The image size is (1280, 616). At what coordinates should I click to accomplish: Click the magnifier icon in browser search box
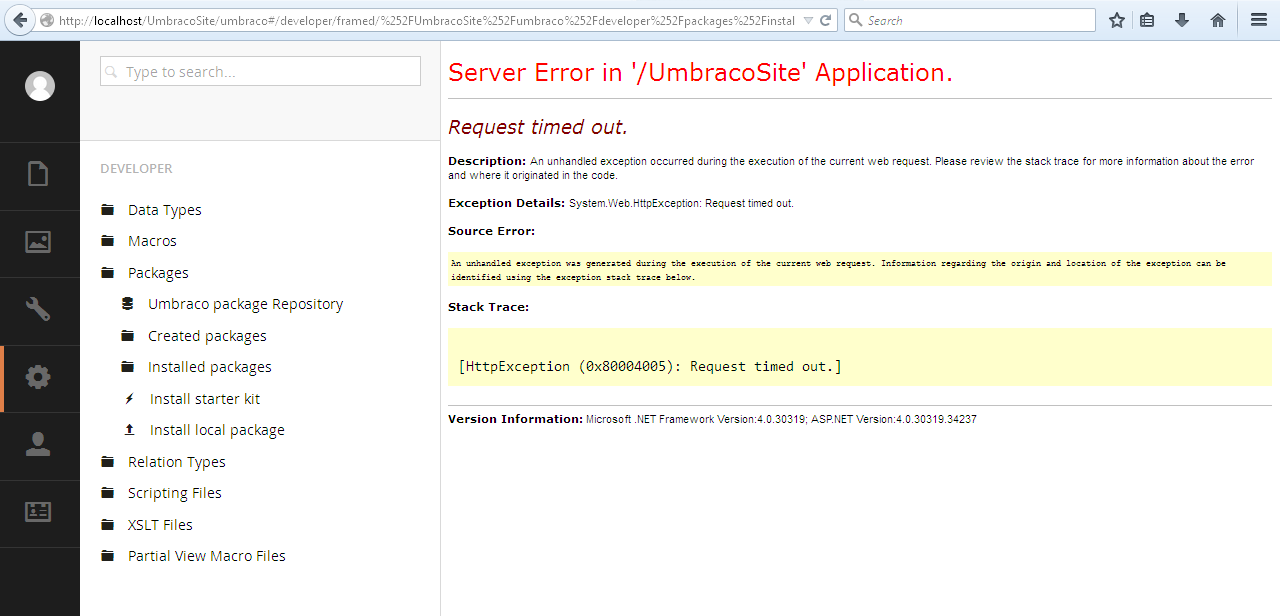pos(856,20)
